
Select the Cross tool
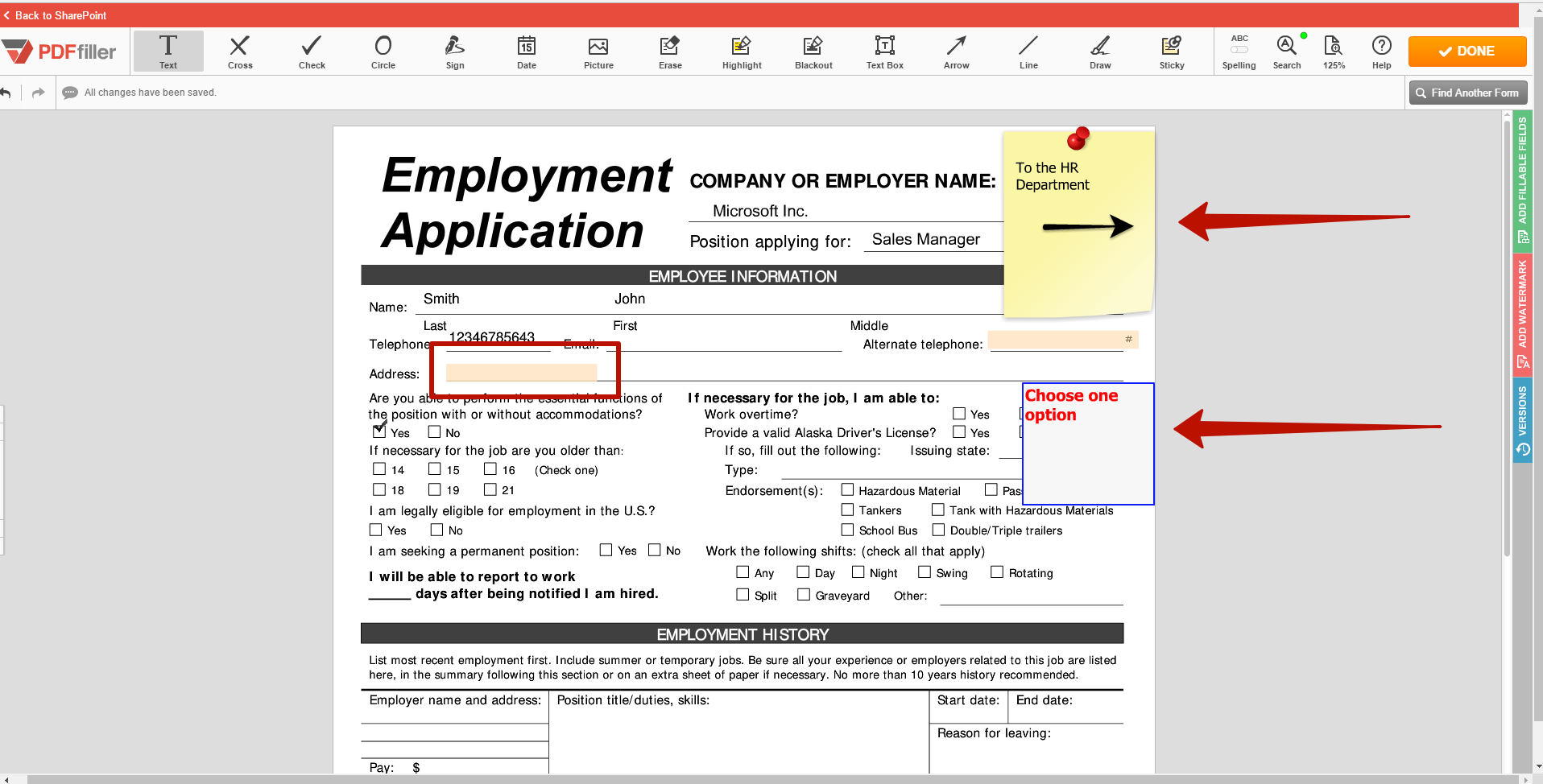(240, 52)
